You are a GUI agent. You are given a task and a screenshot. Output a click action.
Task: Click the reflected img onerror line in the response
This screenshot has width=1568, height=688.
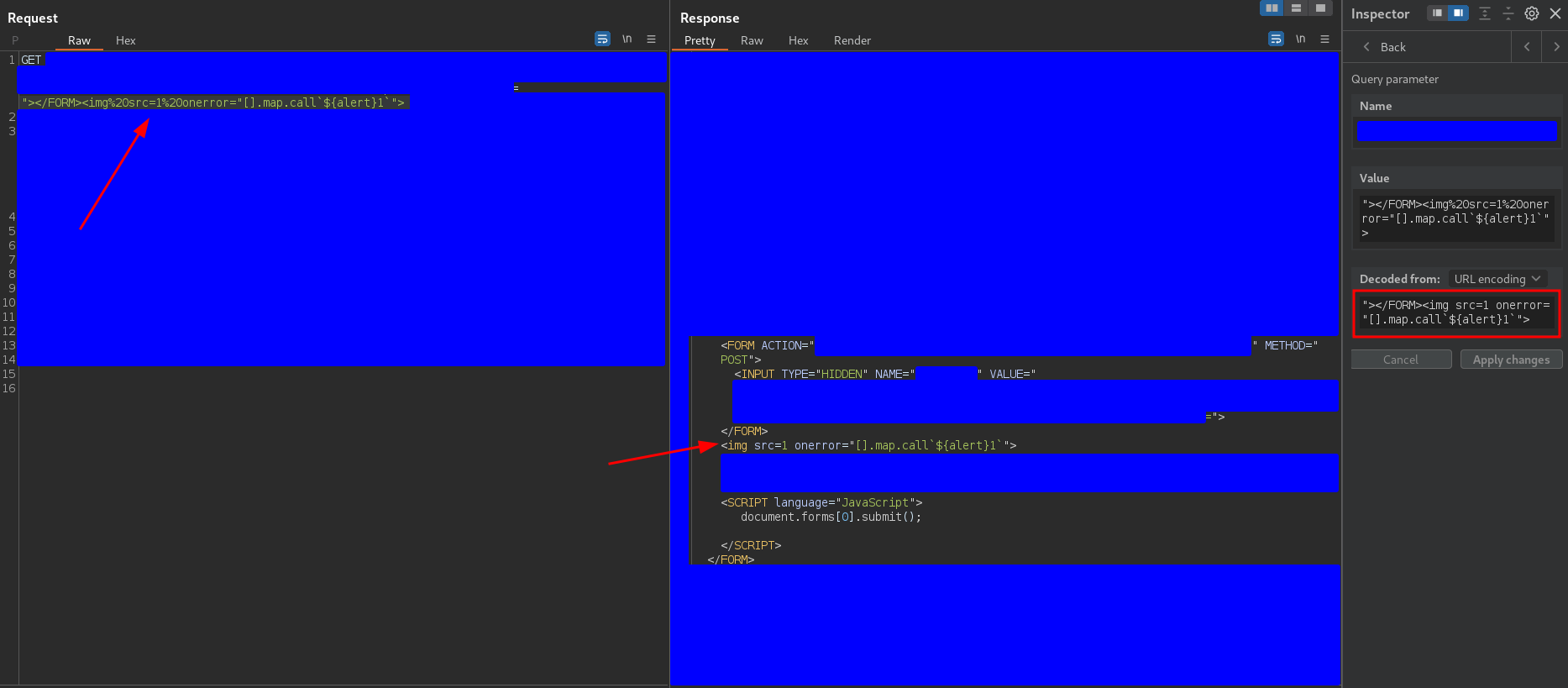pyautogui.click(x=868, y=445)
